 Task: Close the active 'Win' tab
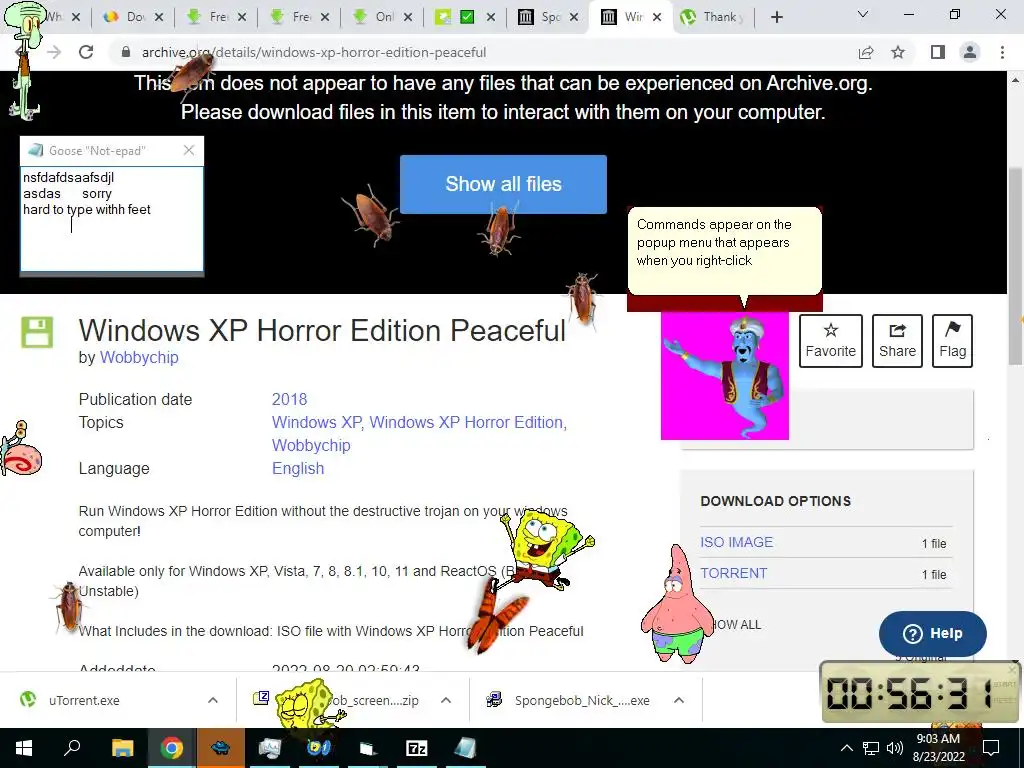(657, 17)
